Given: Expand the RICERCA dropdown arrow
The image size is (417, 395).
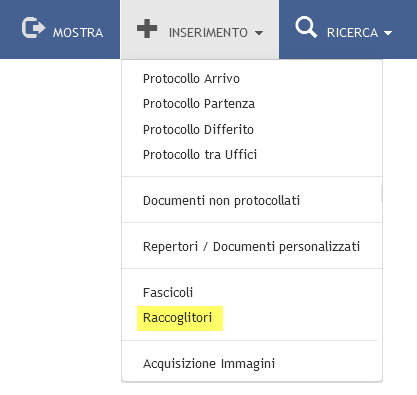Looking at the screenshot, I should click(388, 33).
